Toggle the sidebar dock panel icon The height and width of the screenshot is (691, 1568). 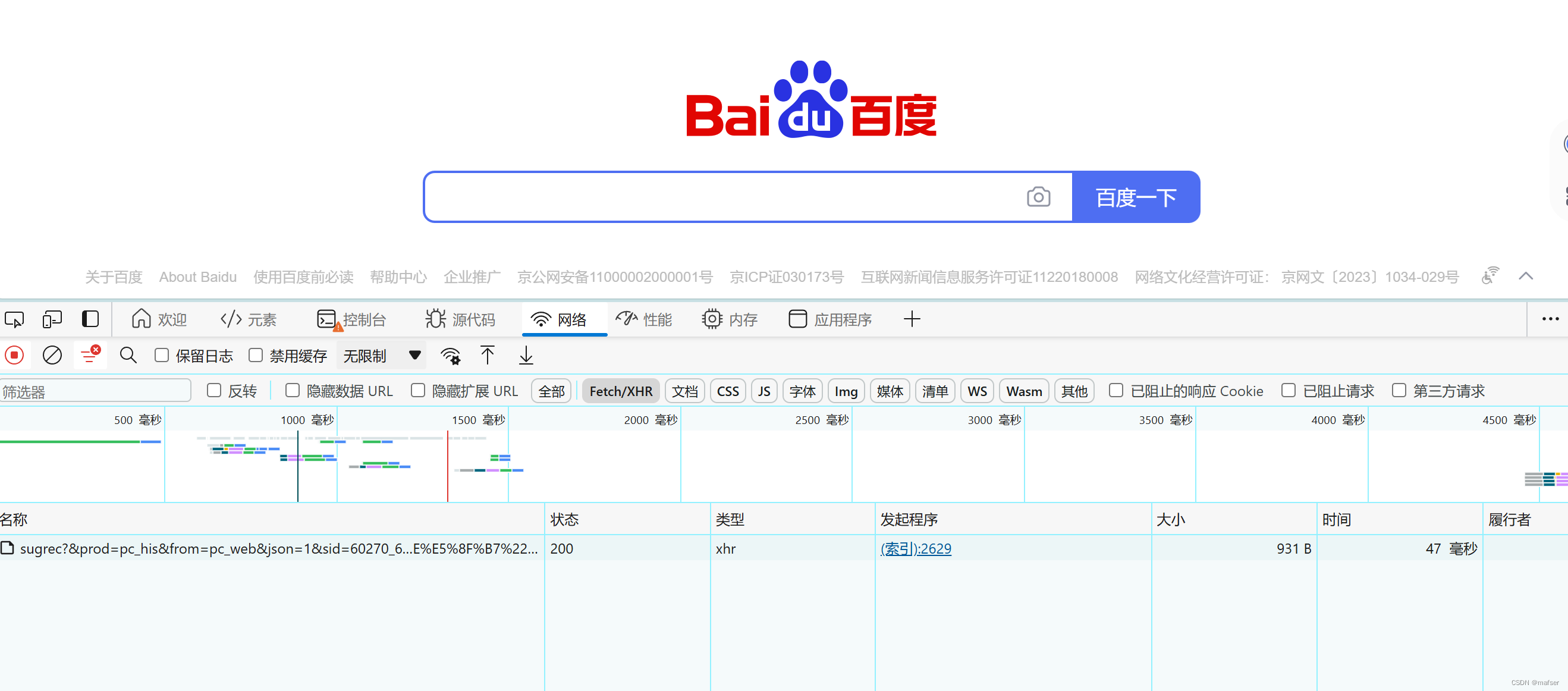[90, 319]
